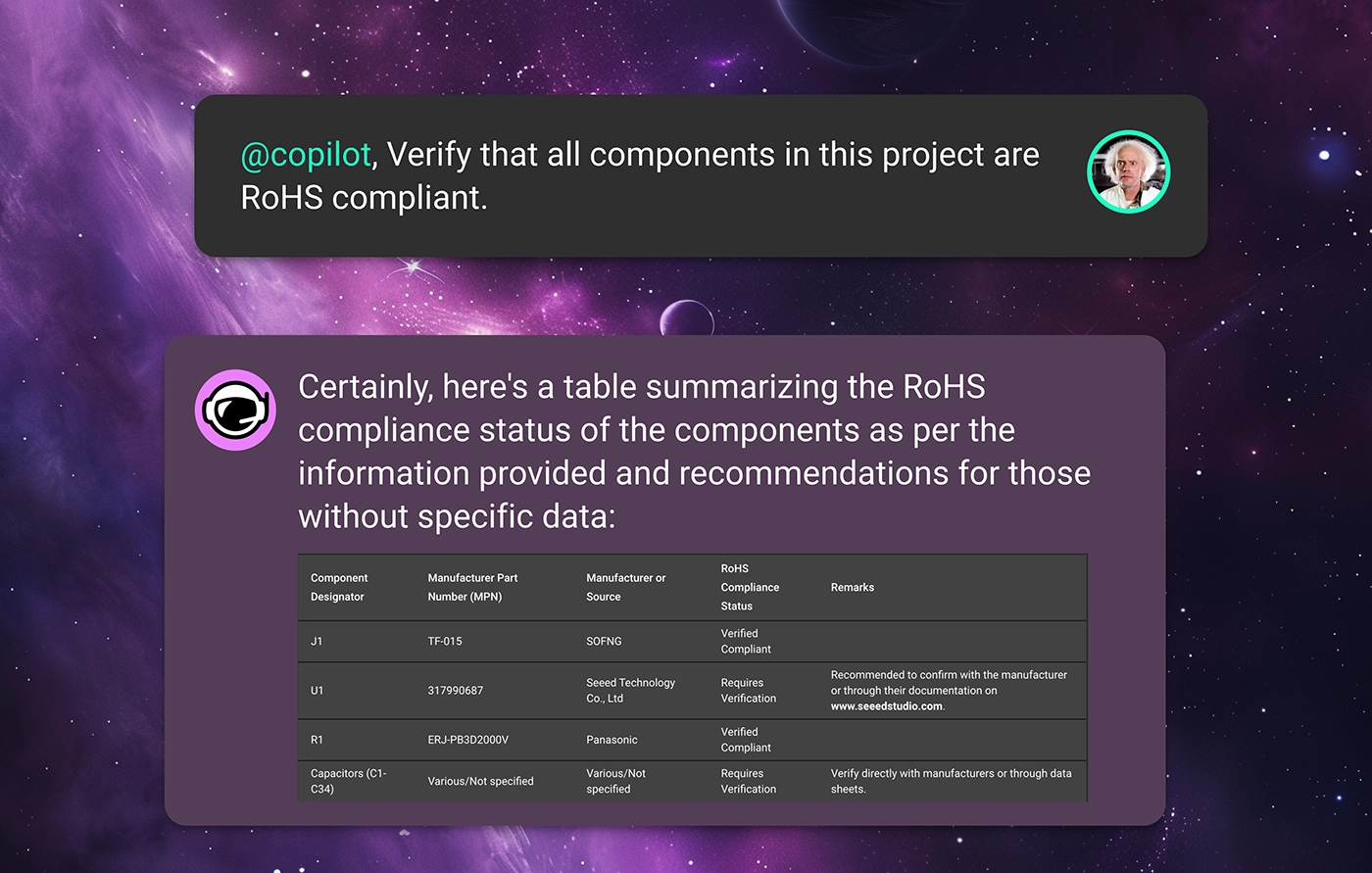Select the Capacitors (C1-C34) row label
This screenshot has width=1372, height=873.
pos(348,781)
